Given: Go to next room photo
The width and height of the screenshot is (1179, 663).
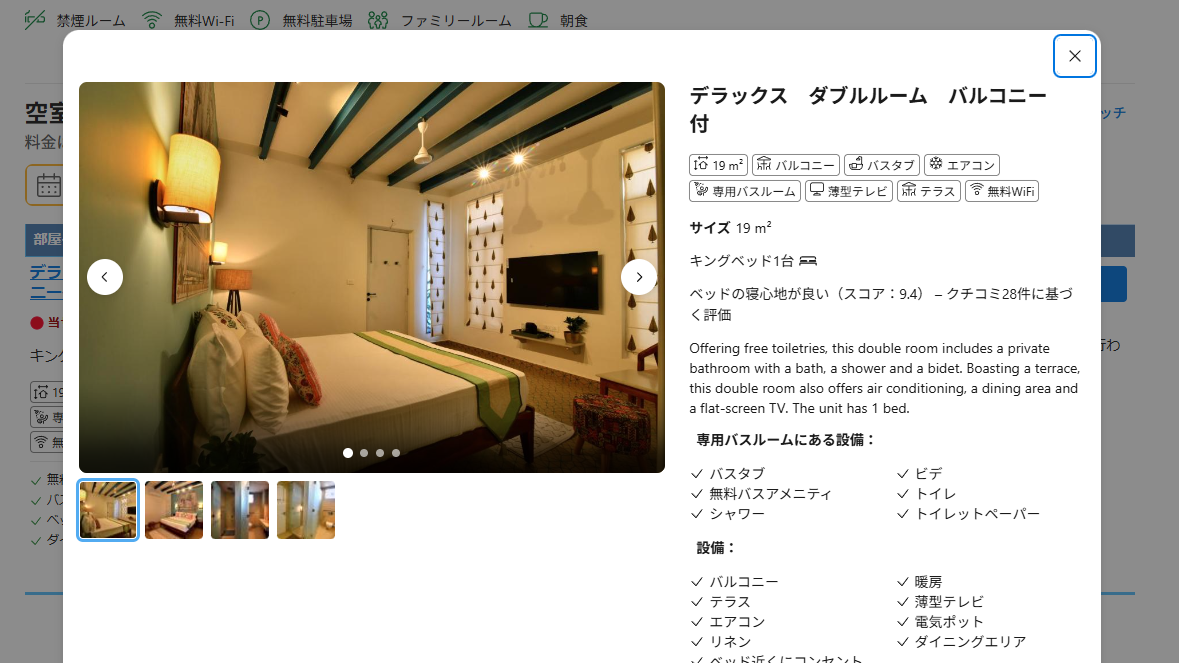Looking at the screenshot, I should click(638, 277).
